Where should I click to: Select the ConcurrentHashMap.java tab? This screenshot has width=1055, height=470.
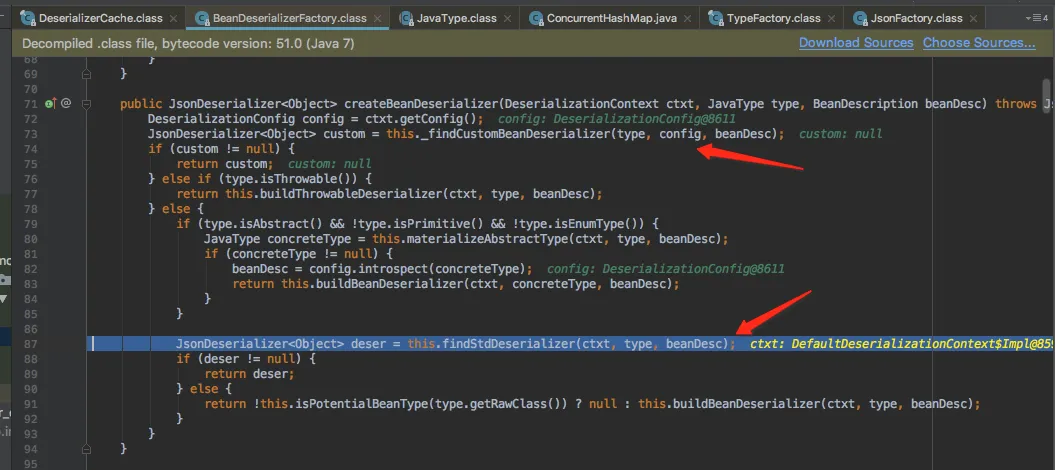pos(611,19)
